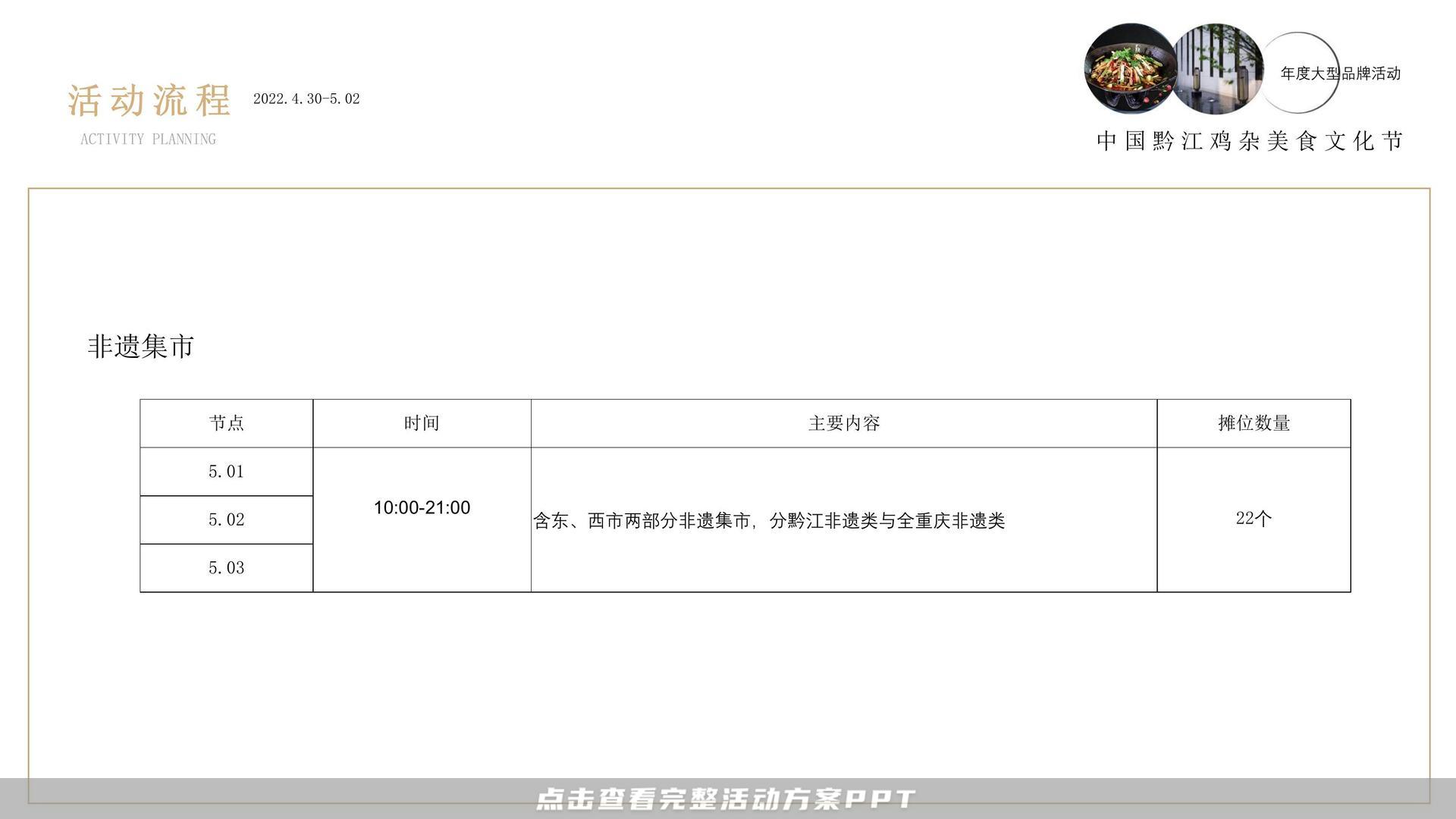Image resolution: width=1456 pixels, height=819 pixels.
Task: Click the date 2022.4.30-5.02
Action: (306, 99)
